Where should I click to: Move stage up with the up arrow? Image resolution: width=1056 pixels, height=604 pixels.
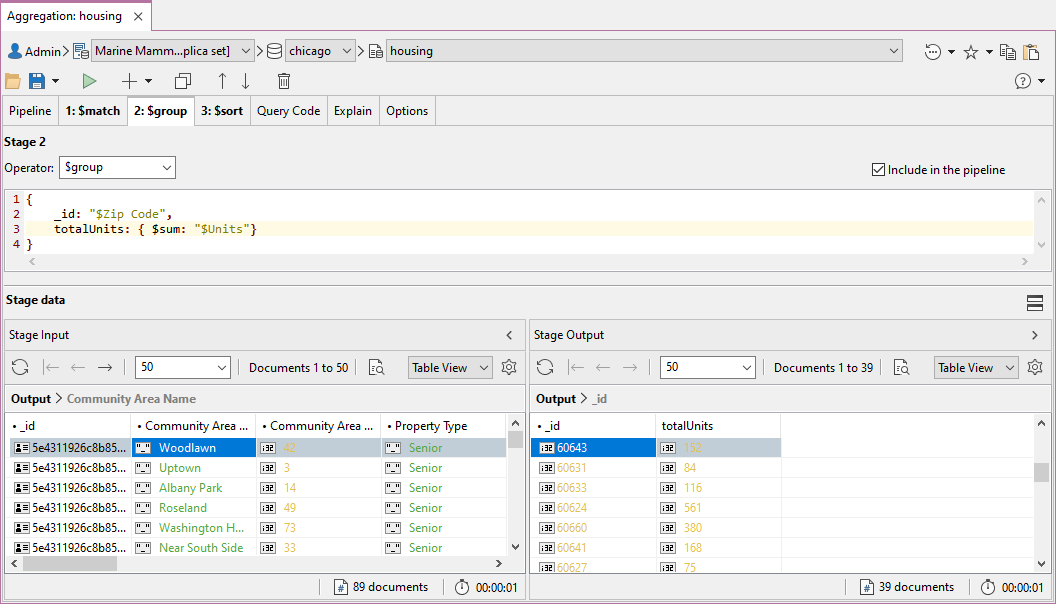[222, 81]
